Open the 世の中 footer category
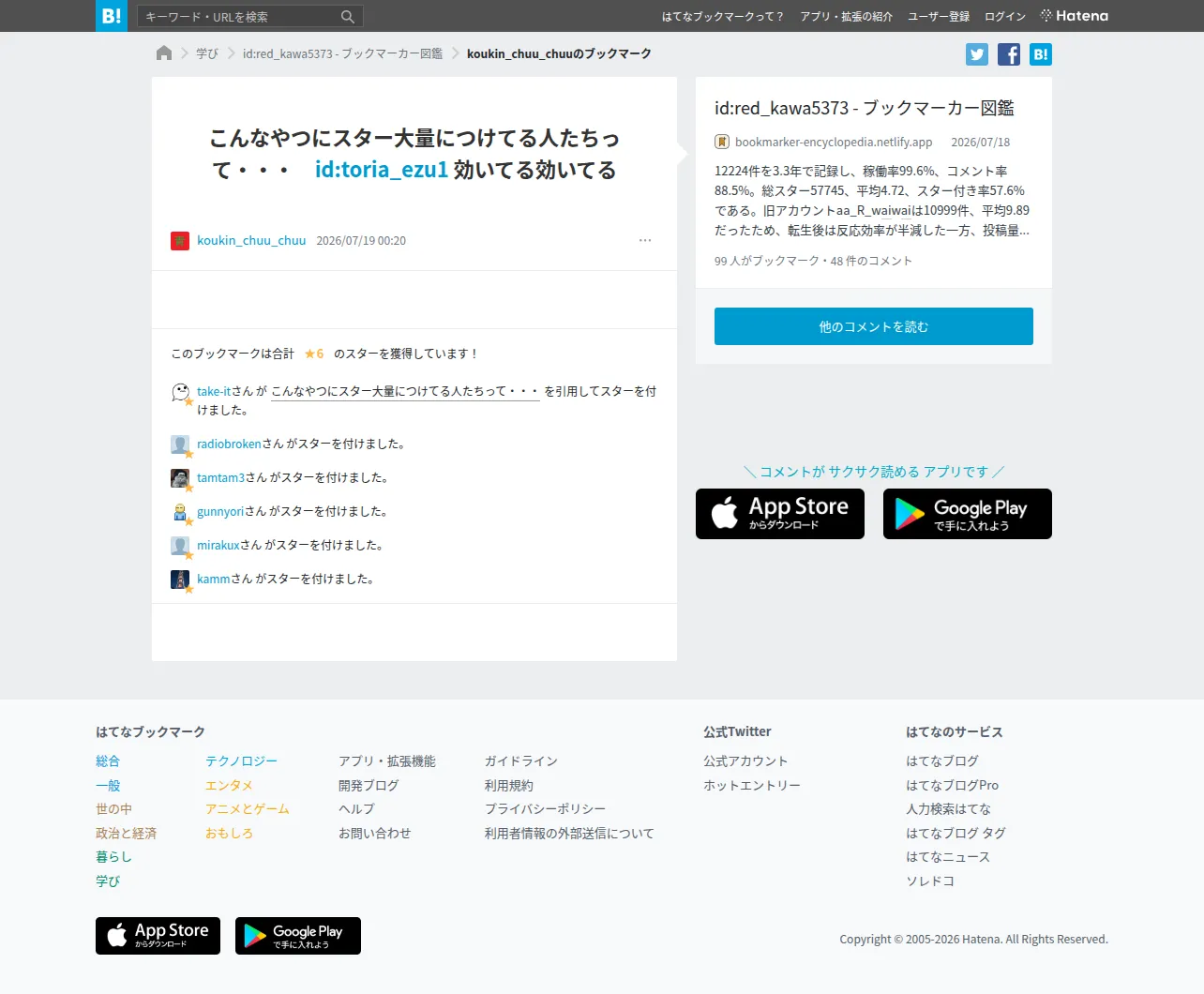The height and width of the screenshot is (994, 1204). click(x=113, y=809)
